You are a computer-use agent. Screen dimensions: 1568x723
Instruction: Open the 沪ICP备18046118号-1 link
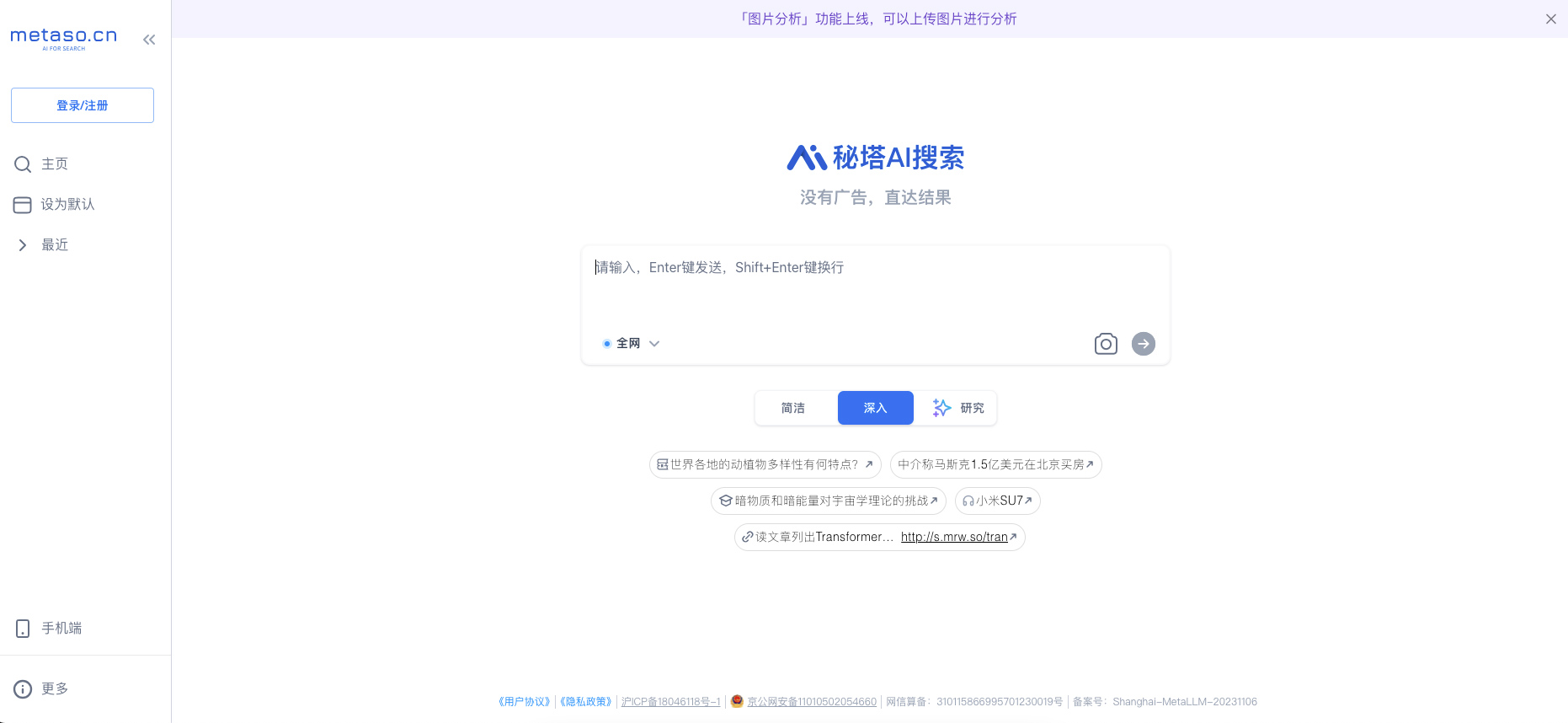pos(670,702)
